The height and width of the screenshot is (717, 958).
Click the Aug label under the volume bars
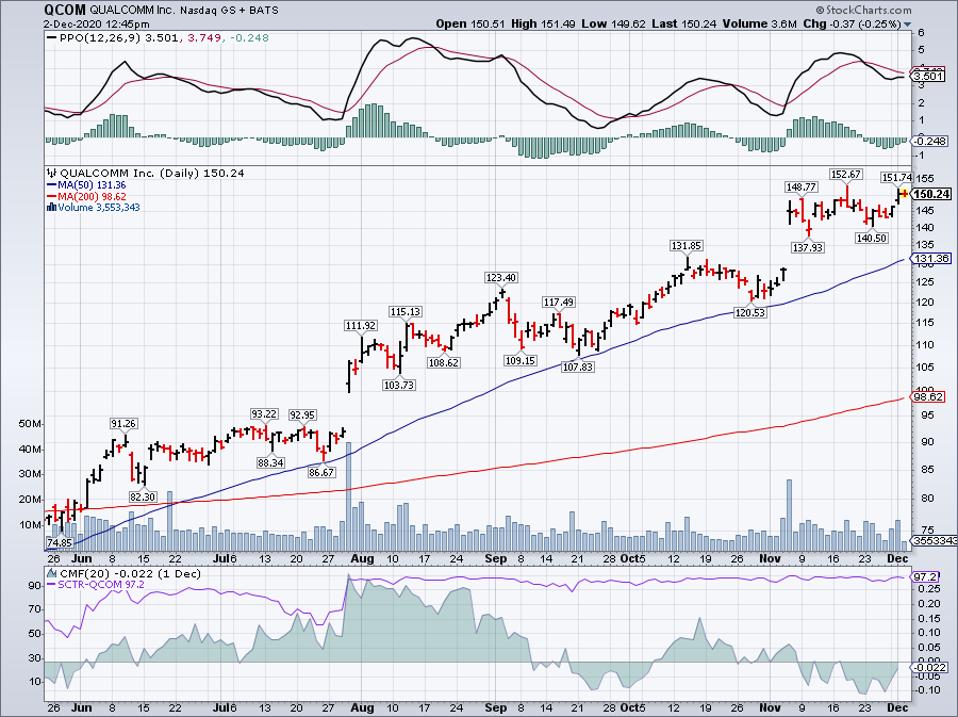click(362, 559)
